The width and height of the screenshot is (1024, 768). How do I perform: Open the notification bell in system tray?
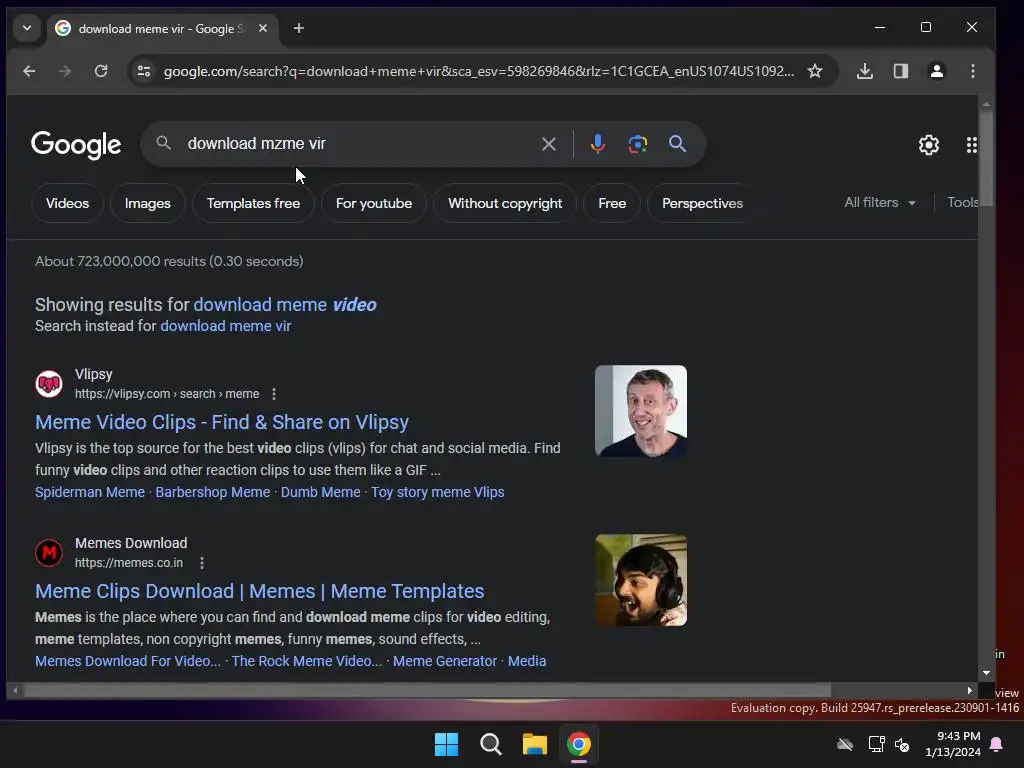coord(997,744)
